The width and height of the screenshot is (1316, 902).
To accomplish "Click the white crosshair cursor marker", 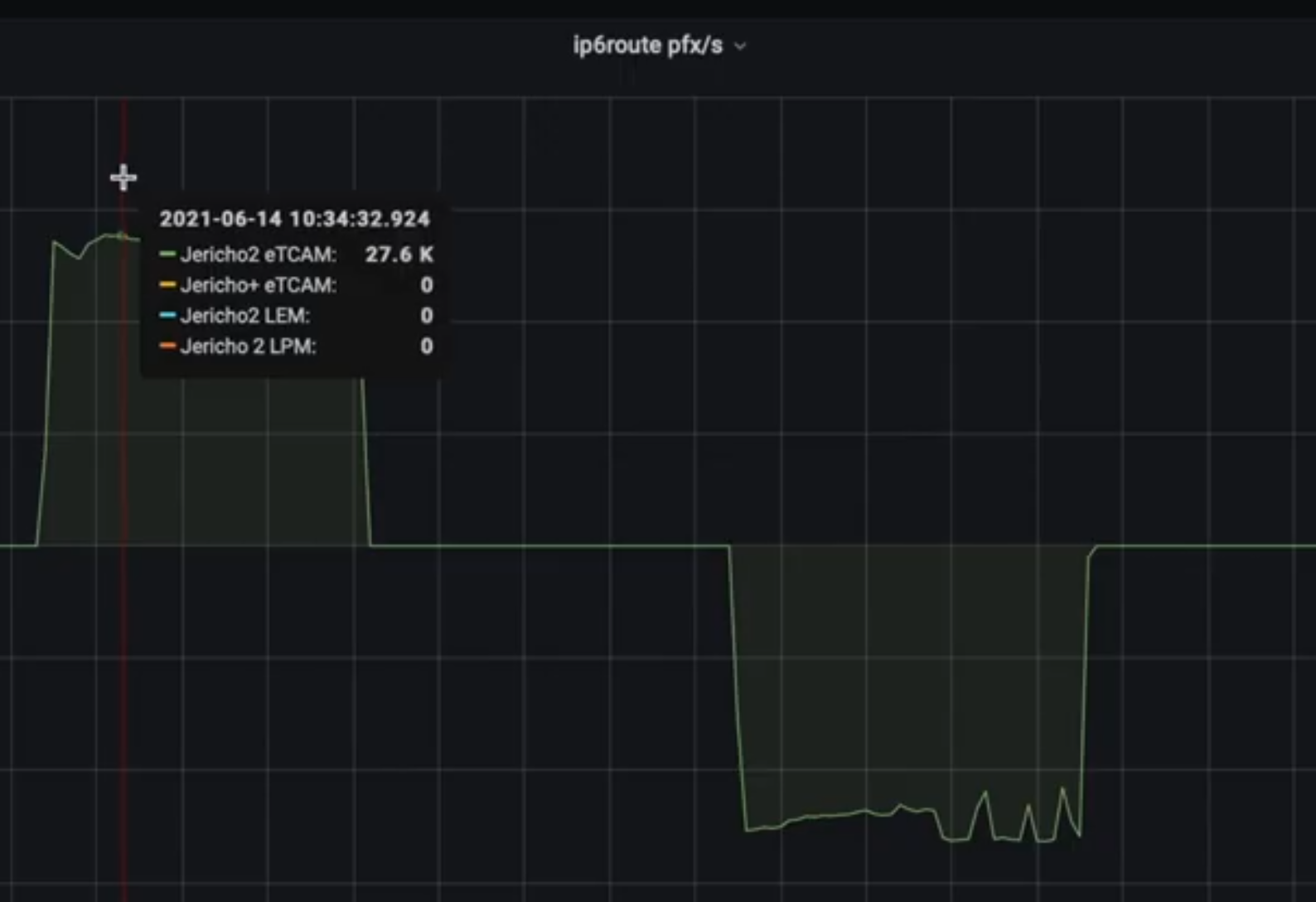I will 123,177.
